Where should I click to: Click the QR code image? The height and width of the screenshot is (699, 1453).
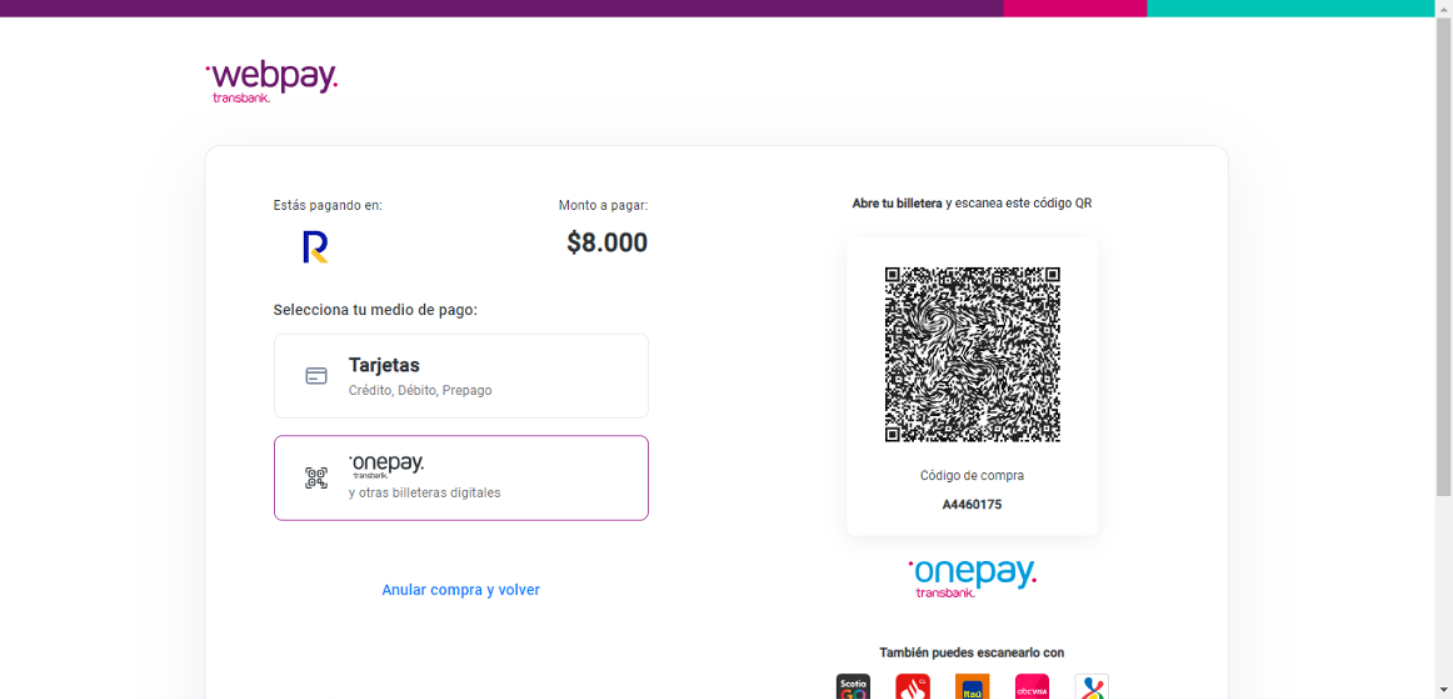click(972, 354)
